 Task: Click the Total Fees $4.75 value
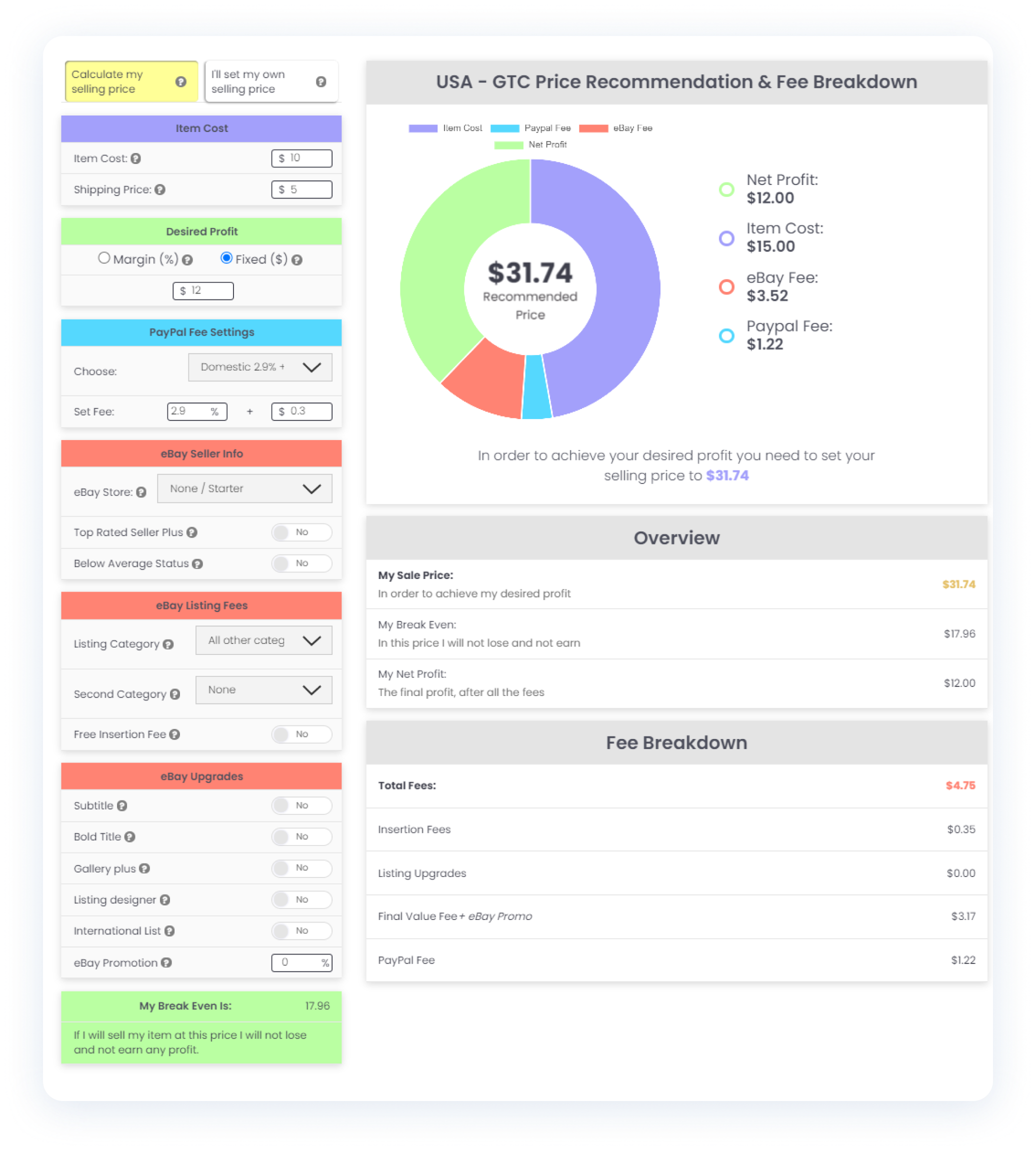coord(960,785)
